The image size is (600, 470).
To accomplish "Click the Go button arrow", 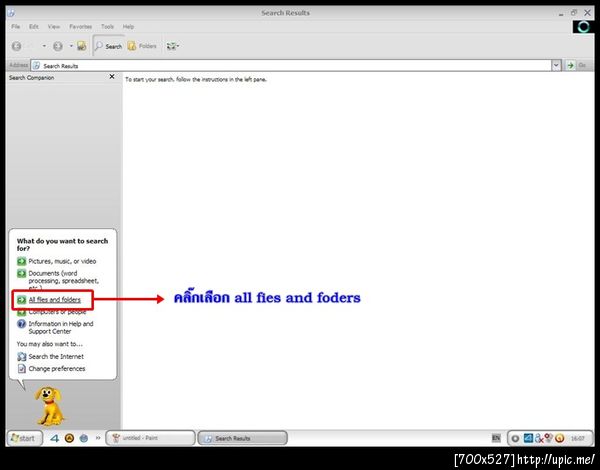I will [x=571, y=66].
